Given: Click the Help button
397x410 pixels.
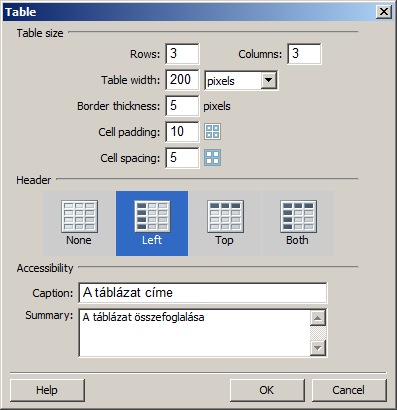Looking at the screenshot, I should [47, 390].
